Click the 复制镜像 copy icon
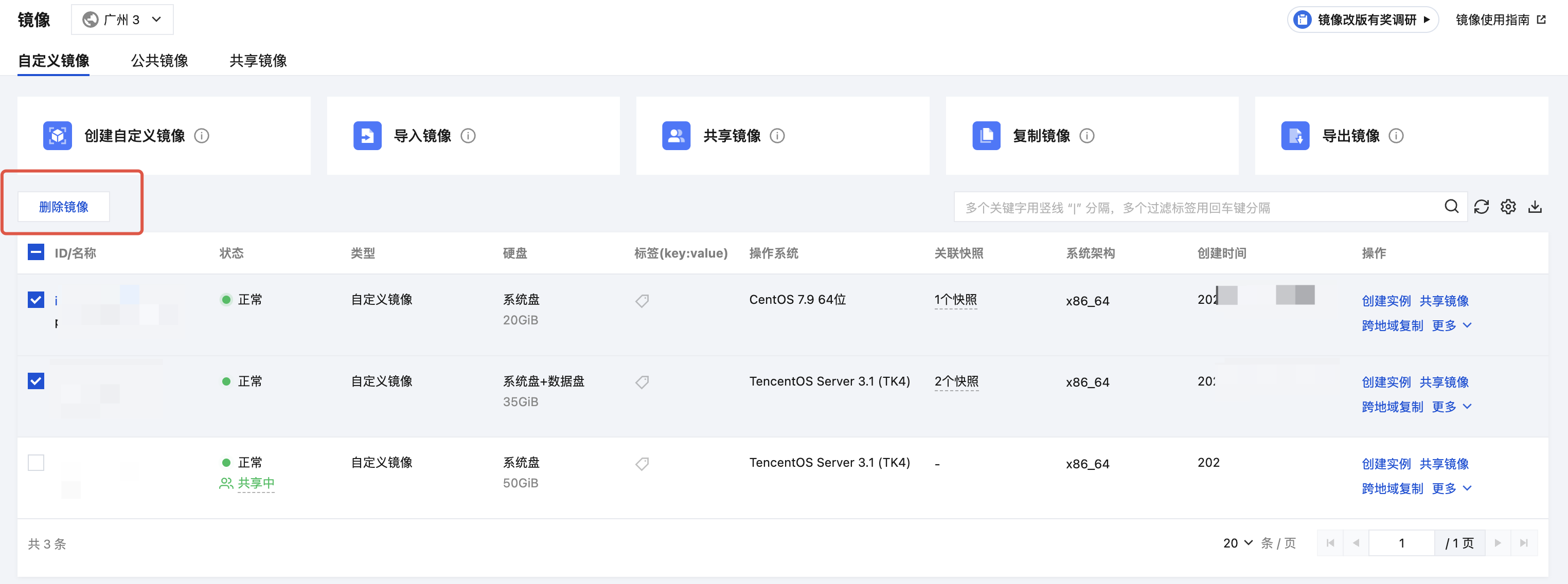This screenshot has width=1568, height=584. point(986,136)
